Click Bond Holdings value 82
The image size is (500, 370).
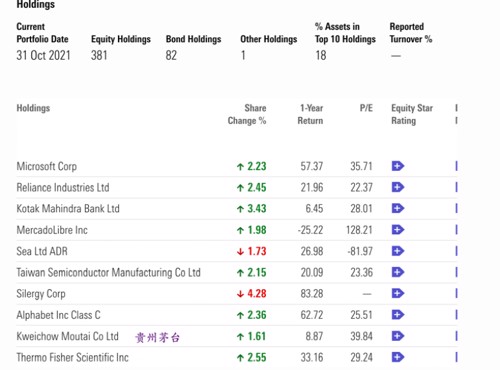click(171, 55)
